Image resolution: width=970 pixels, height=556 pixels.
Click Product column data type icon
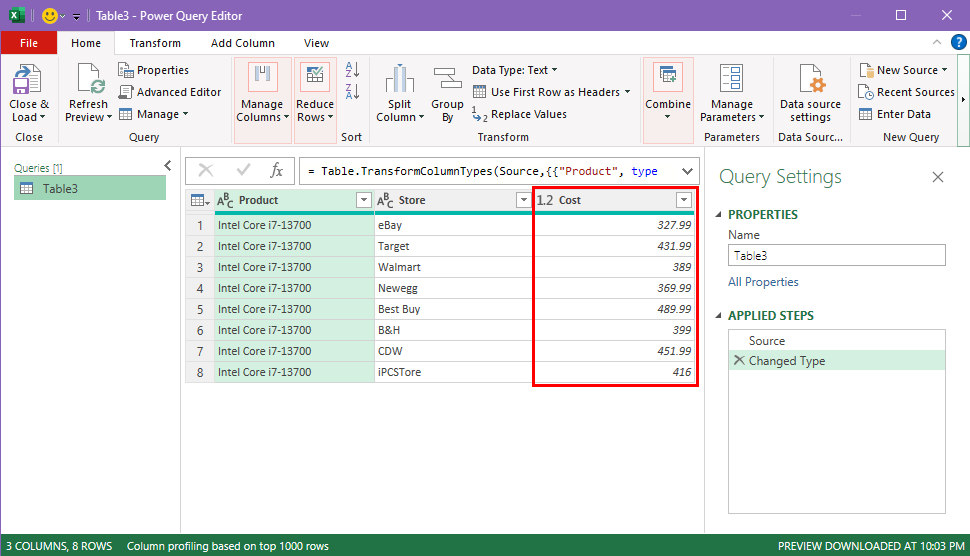coord(225,200)
